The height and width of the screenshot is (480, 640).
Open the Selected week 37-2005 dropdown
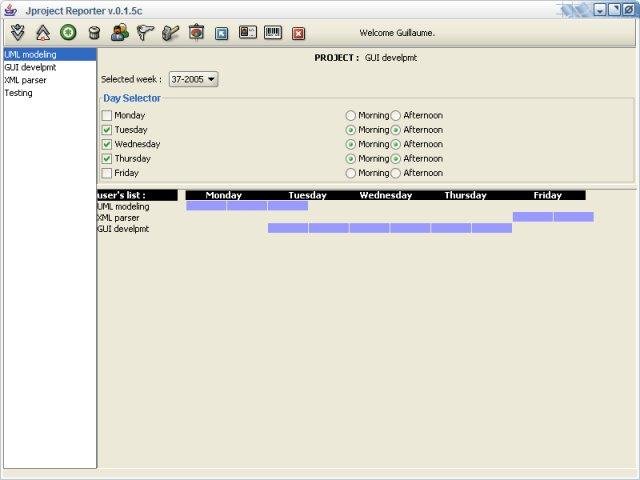pos(193,79)
